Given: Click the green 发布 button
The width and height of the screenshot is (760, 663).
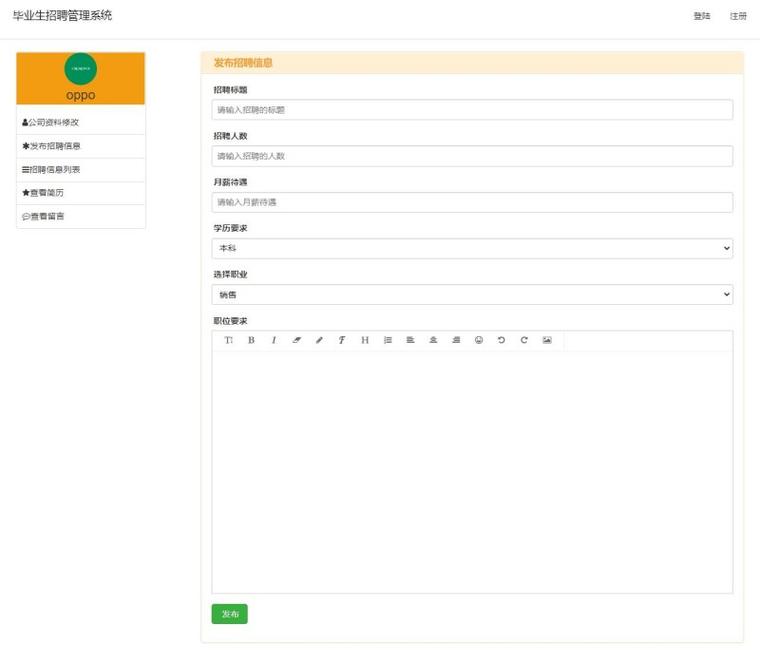Looking at the screenshot, I should [x=230, y=614].
